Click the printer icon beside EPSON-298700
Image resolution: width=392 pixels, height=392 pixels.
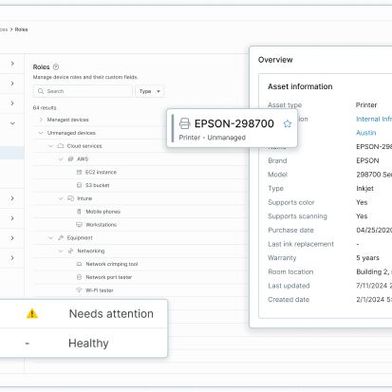coord(184,123)
